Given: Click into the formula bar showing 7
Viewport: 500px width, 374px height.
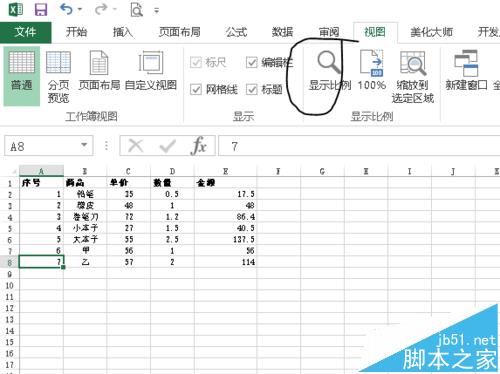Looking at the screenshot, I should pyautogui.click(x=359, y=146).
